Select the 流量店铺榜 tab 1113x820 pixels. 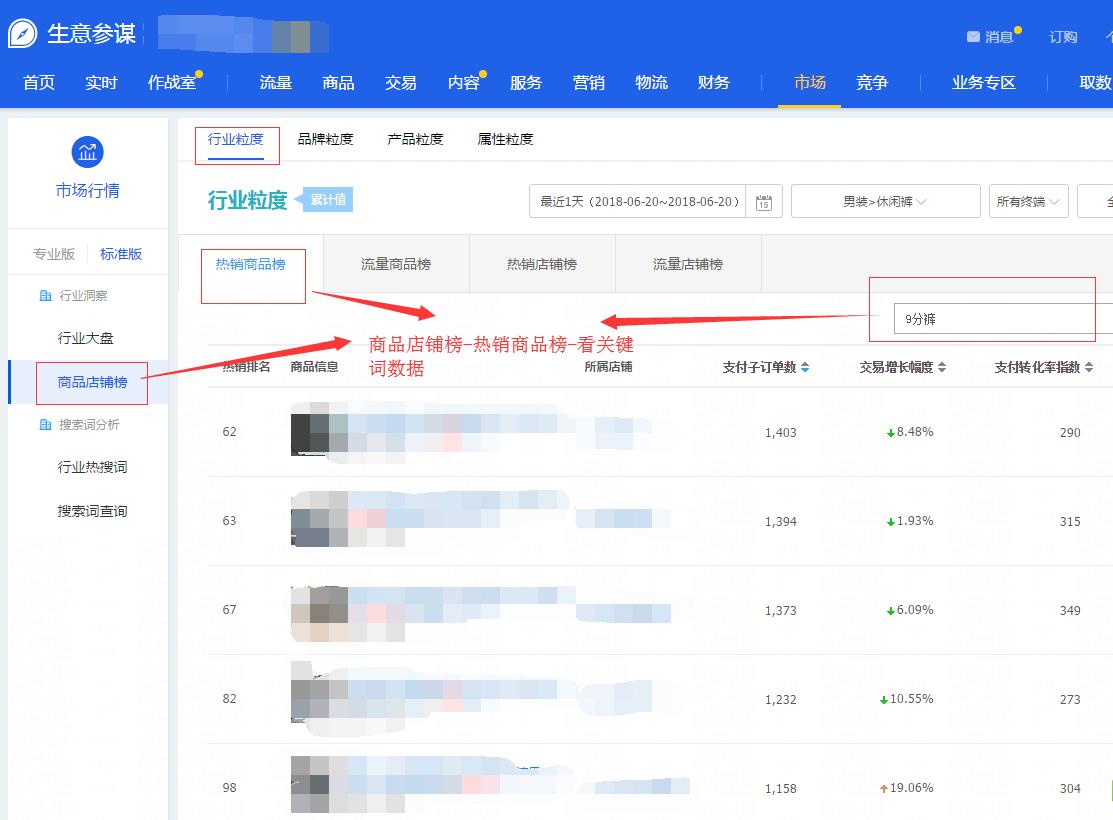pyautogui.click(x=688, y=264)
